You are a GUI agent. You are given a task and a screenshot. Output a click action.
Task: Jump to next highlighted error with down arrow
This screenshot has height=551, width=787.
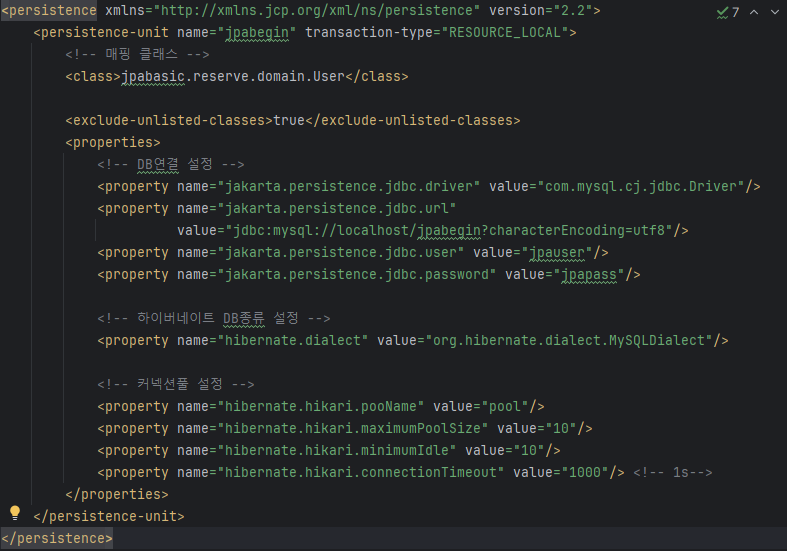(774, 12)
